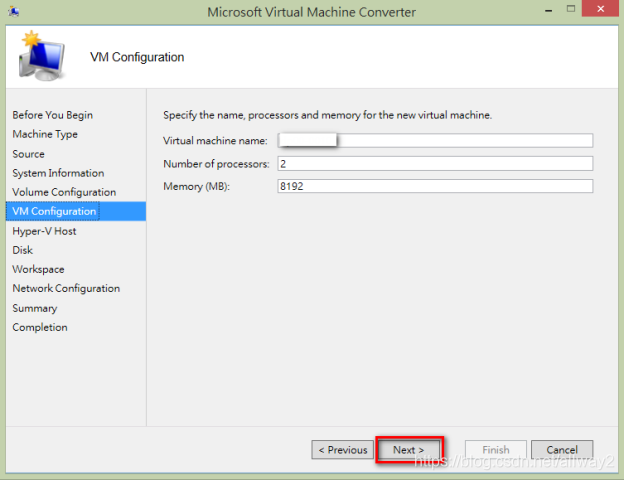This screenshot has height=480, width=624.
Task: Close the Microsoft Virtual Machine Converter window
Action: (x=600, y=9)
